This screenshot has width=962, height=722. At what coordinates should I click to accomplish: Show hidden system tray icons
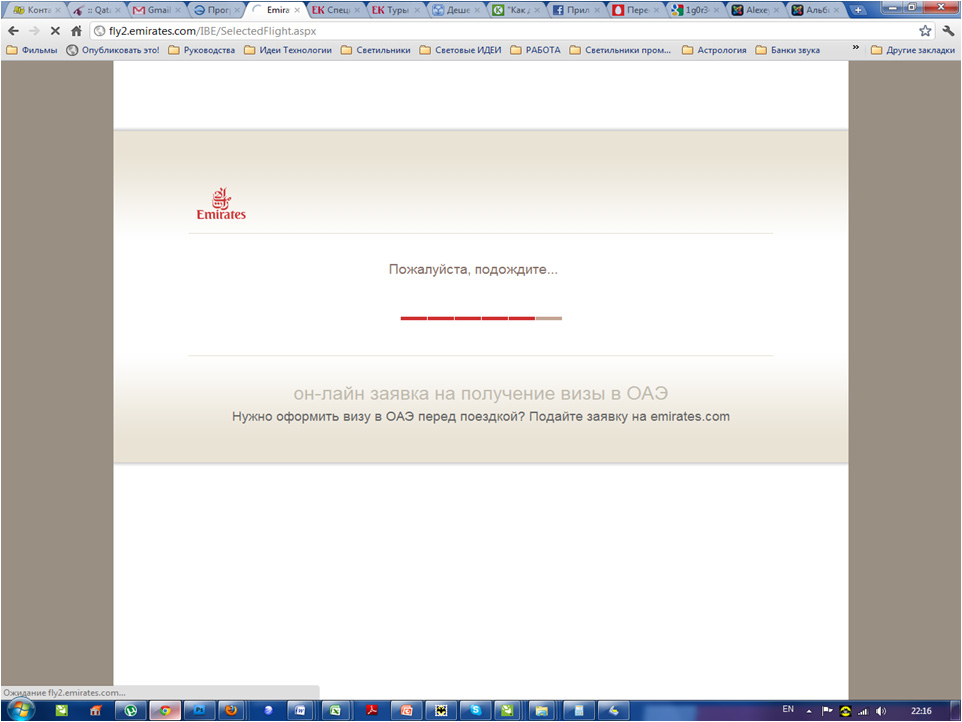[809, 712]
